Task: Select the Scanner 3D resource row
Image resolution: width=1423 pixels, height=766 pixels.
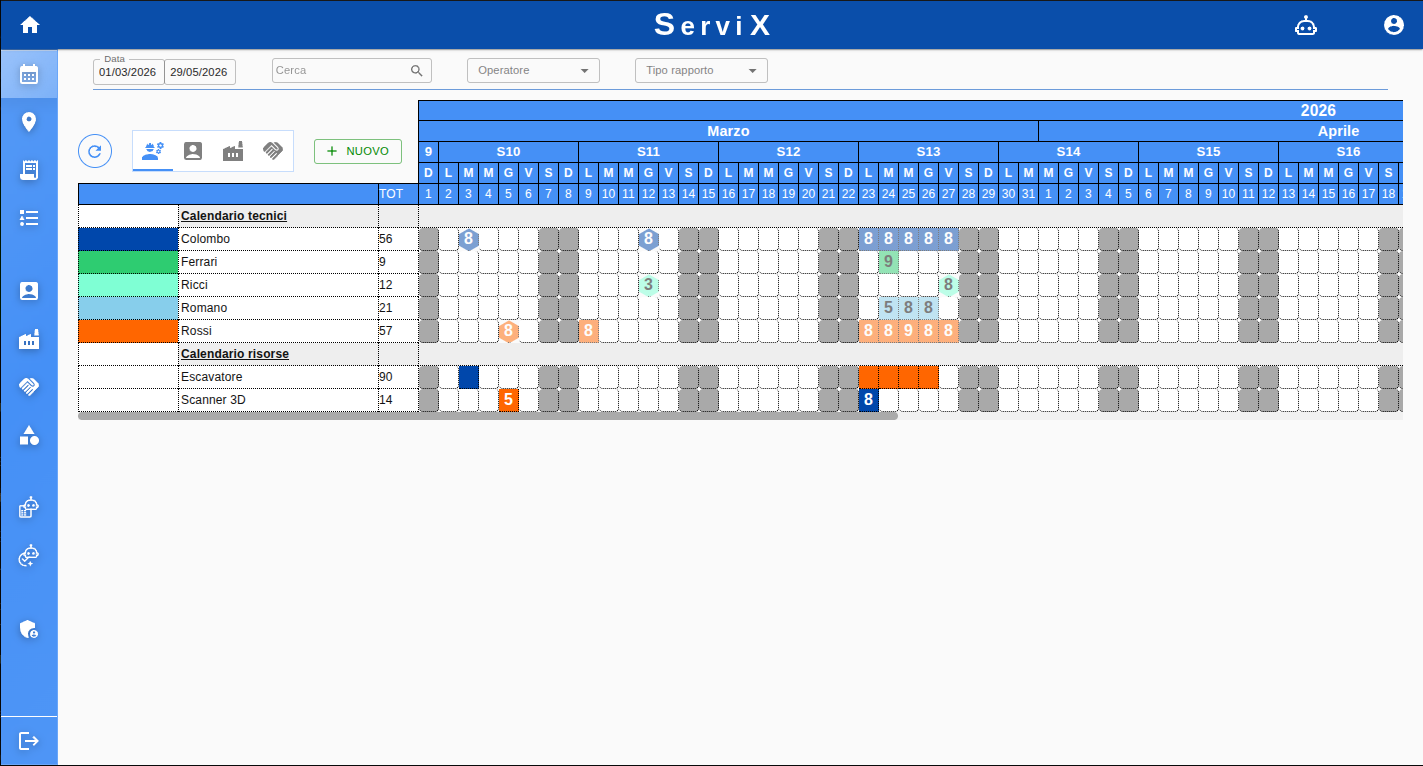Action: (x=213, y=400)
